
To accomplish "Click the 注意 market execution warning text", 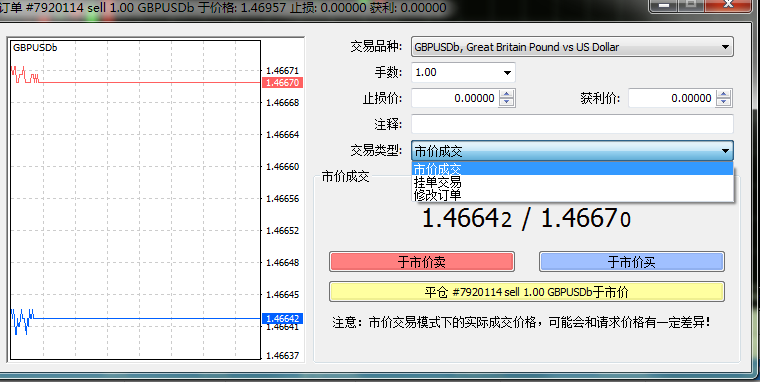I will click(522, 322).
